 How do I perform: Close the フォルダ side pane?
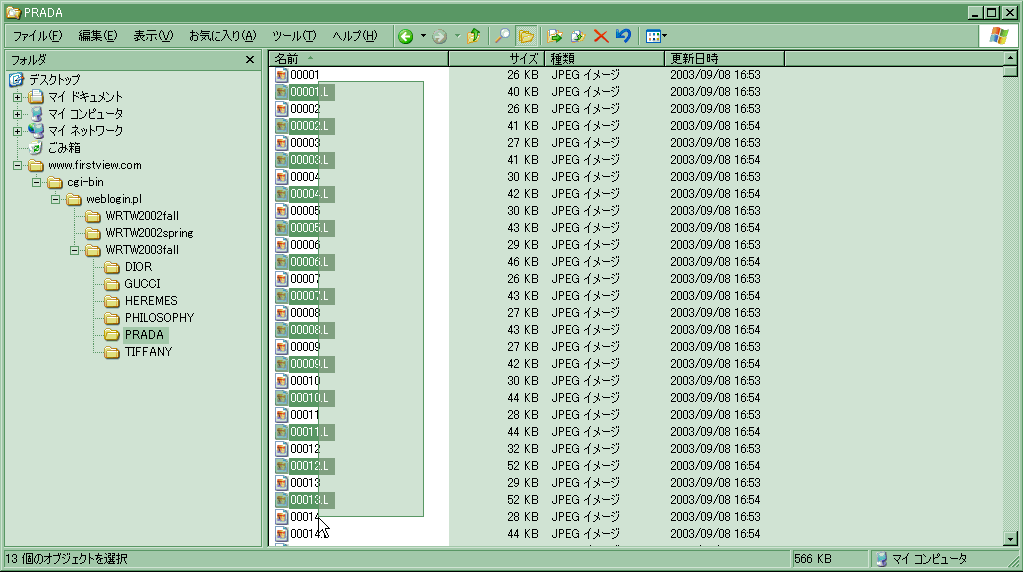[250, 60]
